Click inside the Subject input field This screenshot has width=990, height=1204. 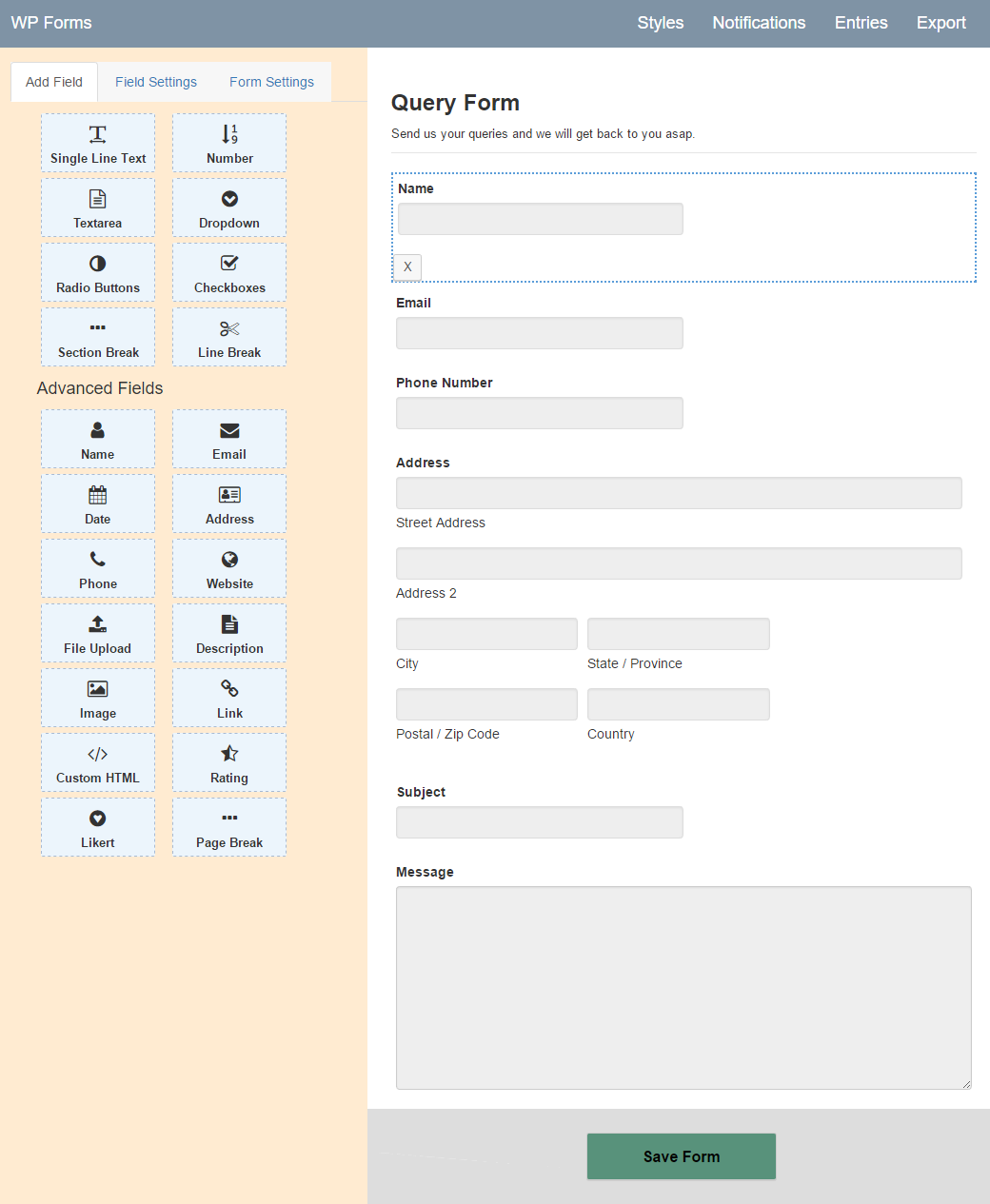pos(539,821)
